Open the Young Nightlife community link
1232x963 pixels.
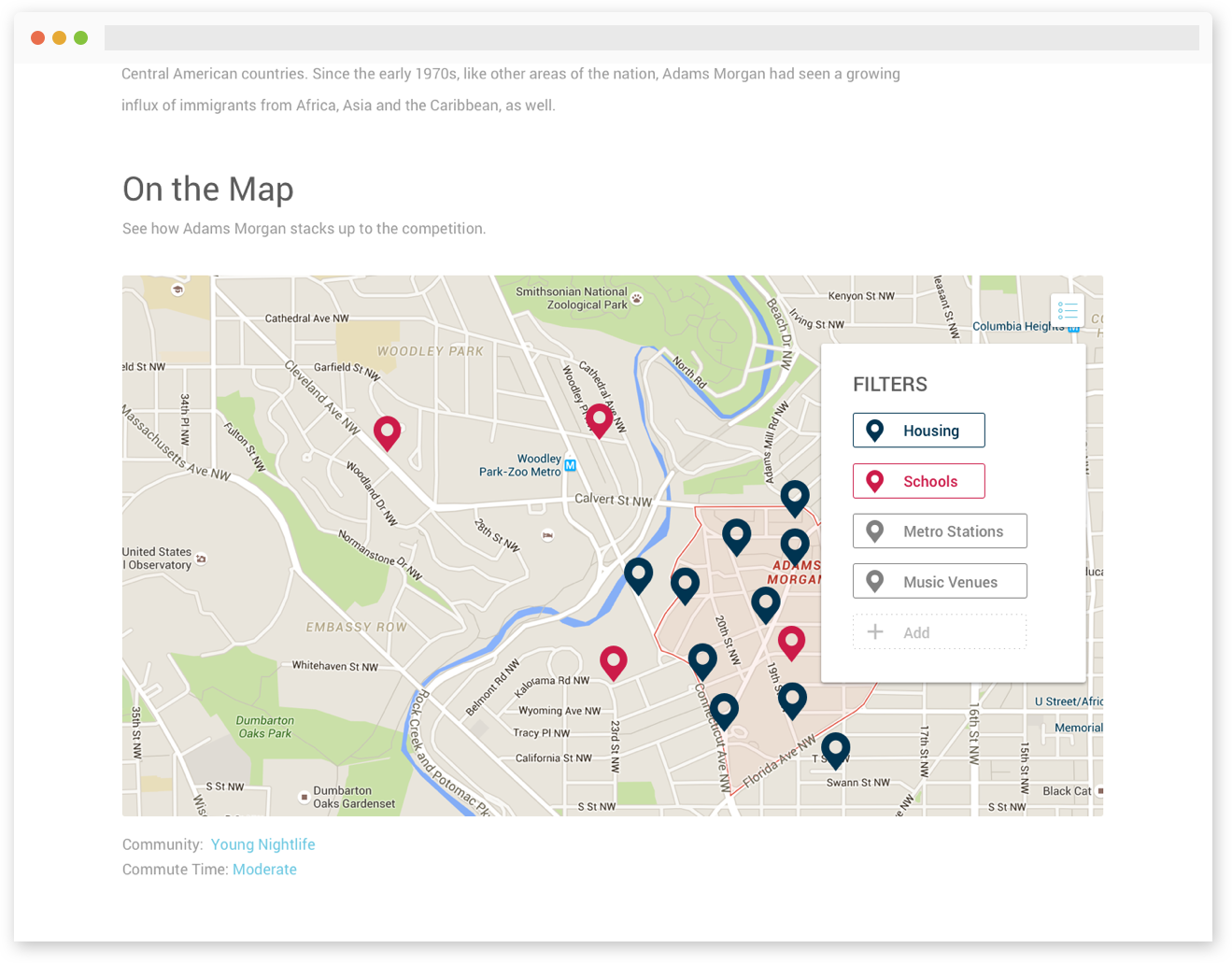click(262, 843)
